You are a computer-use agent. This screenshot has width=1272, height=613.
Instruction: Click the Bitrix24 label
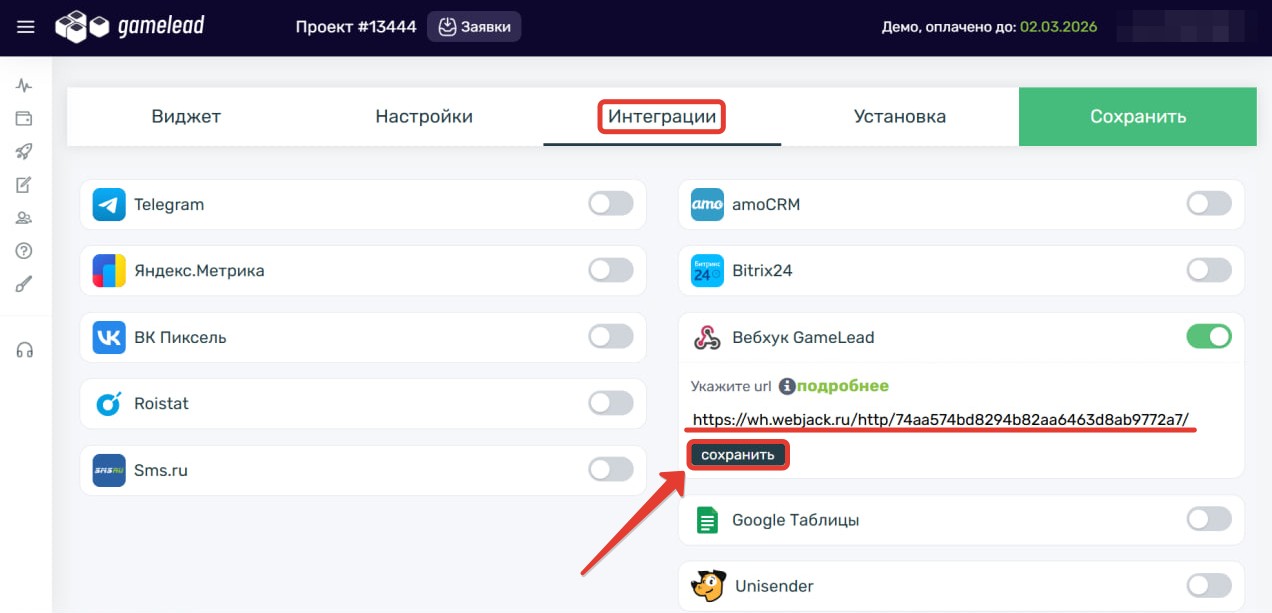[x=762, y=271]
